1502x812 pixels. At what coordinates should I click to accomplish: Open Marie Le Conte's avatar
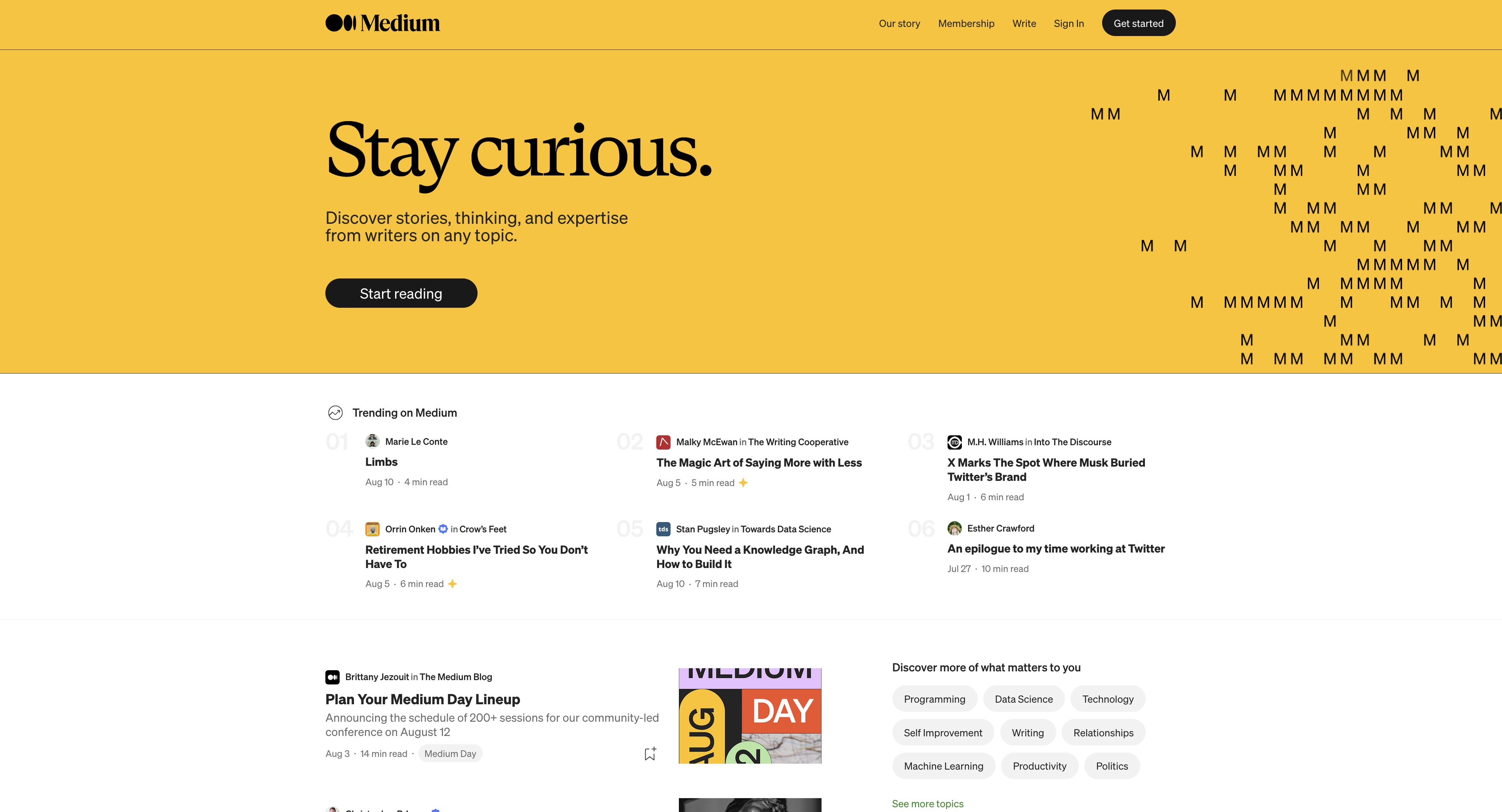point(372,441)
